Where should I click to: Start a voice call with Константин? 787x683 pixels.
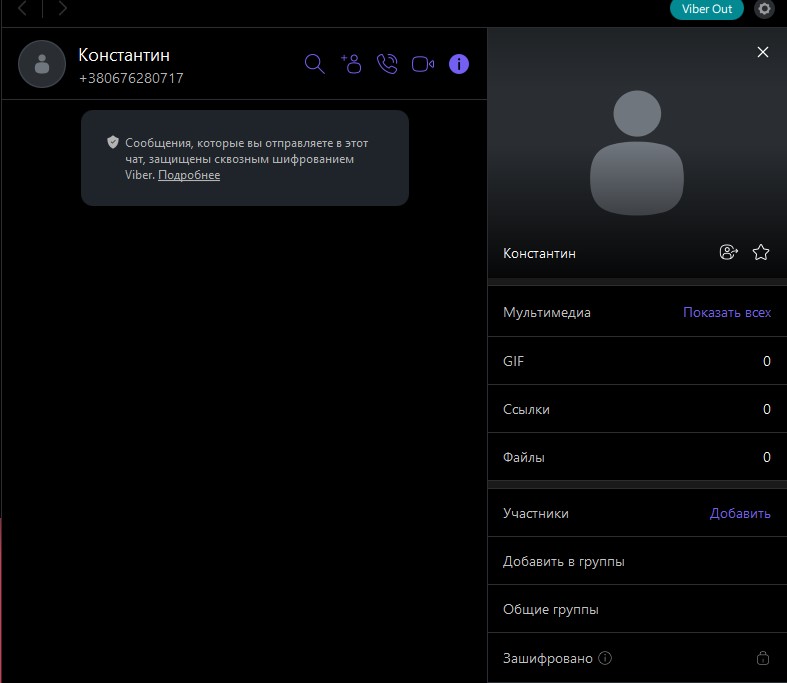click(x=386, y=64)
